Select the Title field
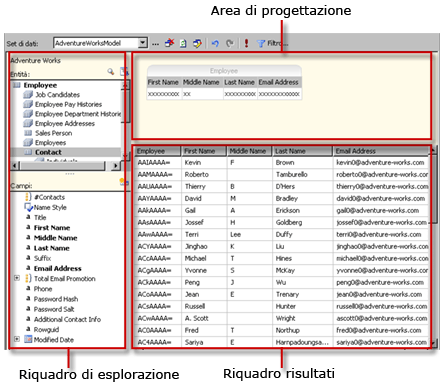The height and width of the screenshot is (386, 445). point(40,218)
